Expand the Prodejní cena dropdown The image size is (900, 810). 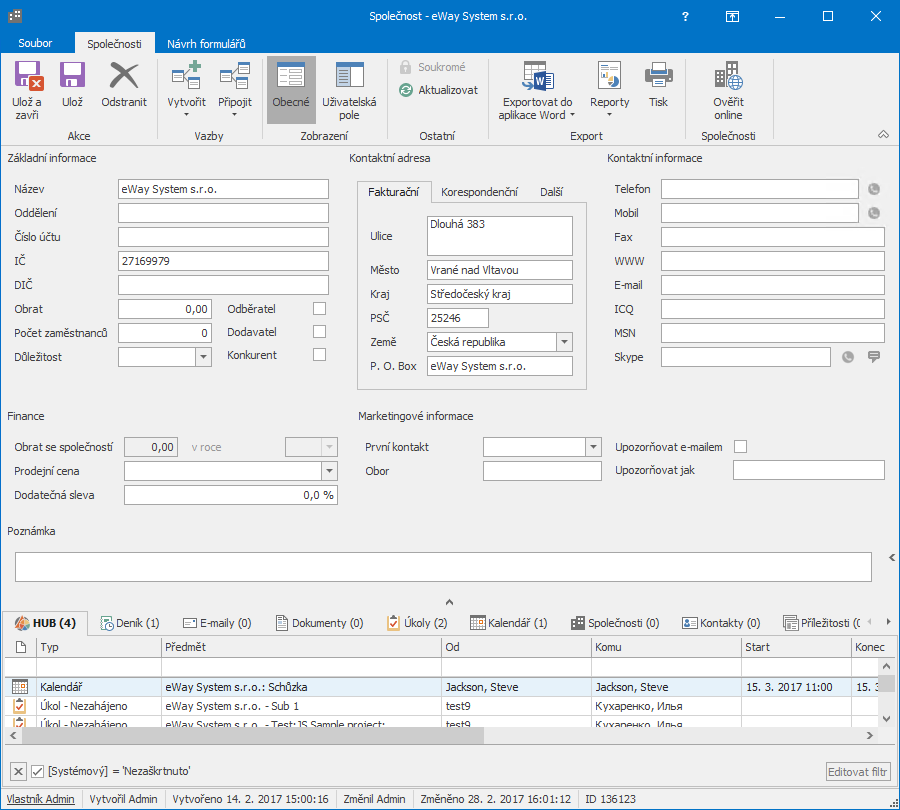pyautogui.click(x=329, y=471)
